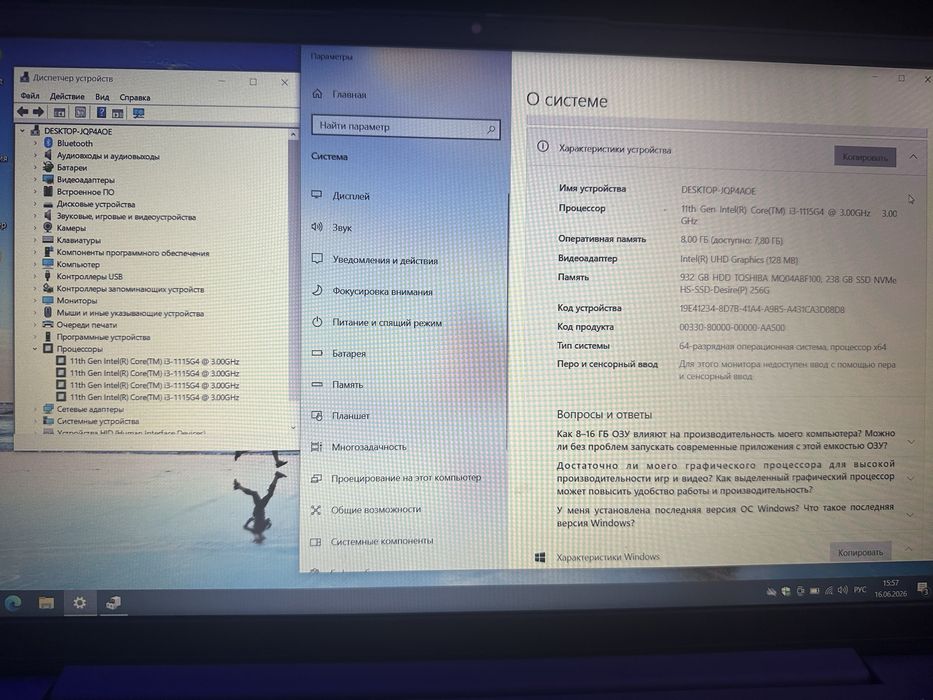Open Microsoft Edge from the taskbar
933x700 pixels.
(x=13, y=603)
